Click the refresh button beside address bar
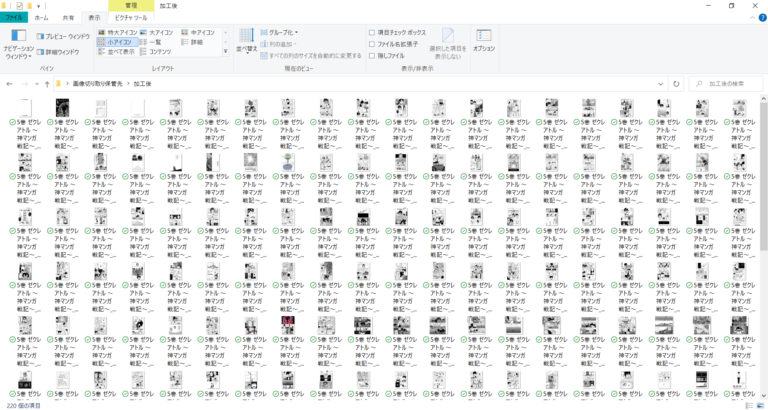 pyautogui.click(x=677, y=84)
